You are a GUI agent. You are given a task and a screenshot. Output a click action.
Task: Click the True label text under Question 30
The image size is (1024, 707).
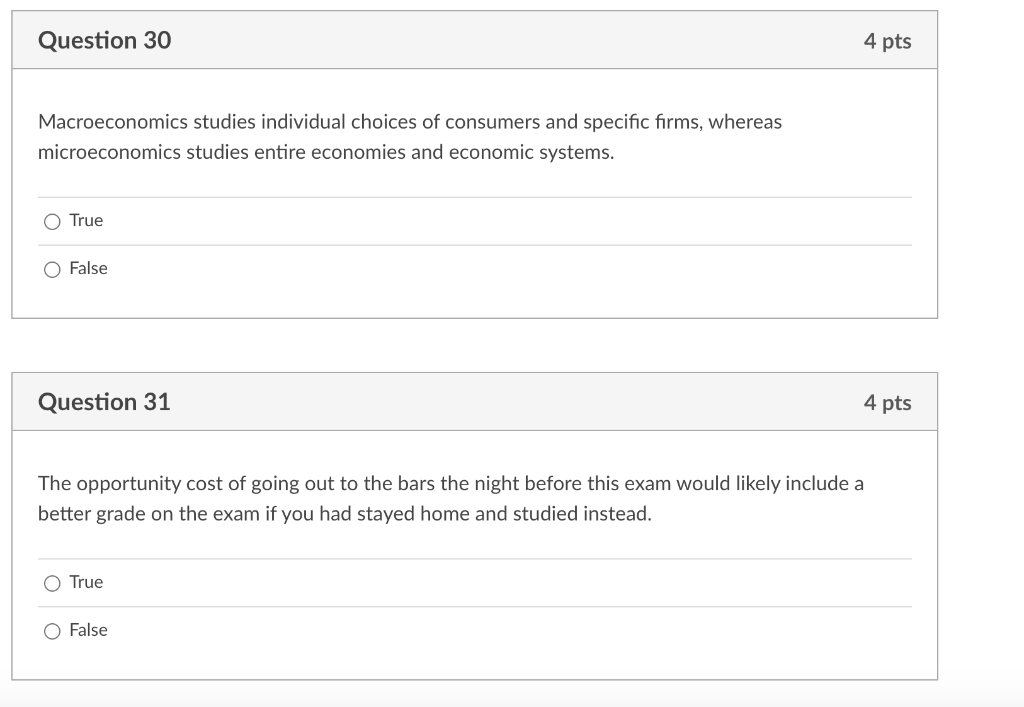click(86, 221)
